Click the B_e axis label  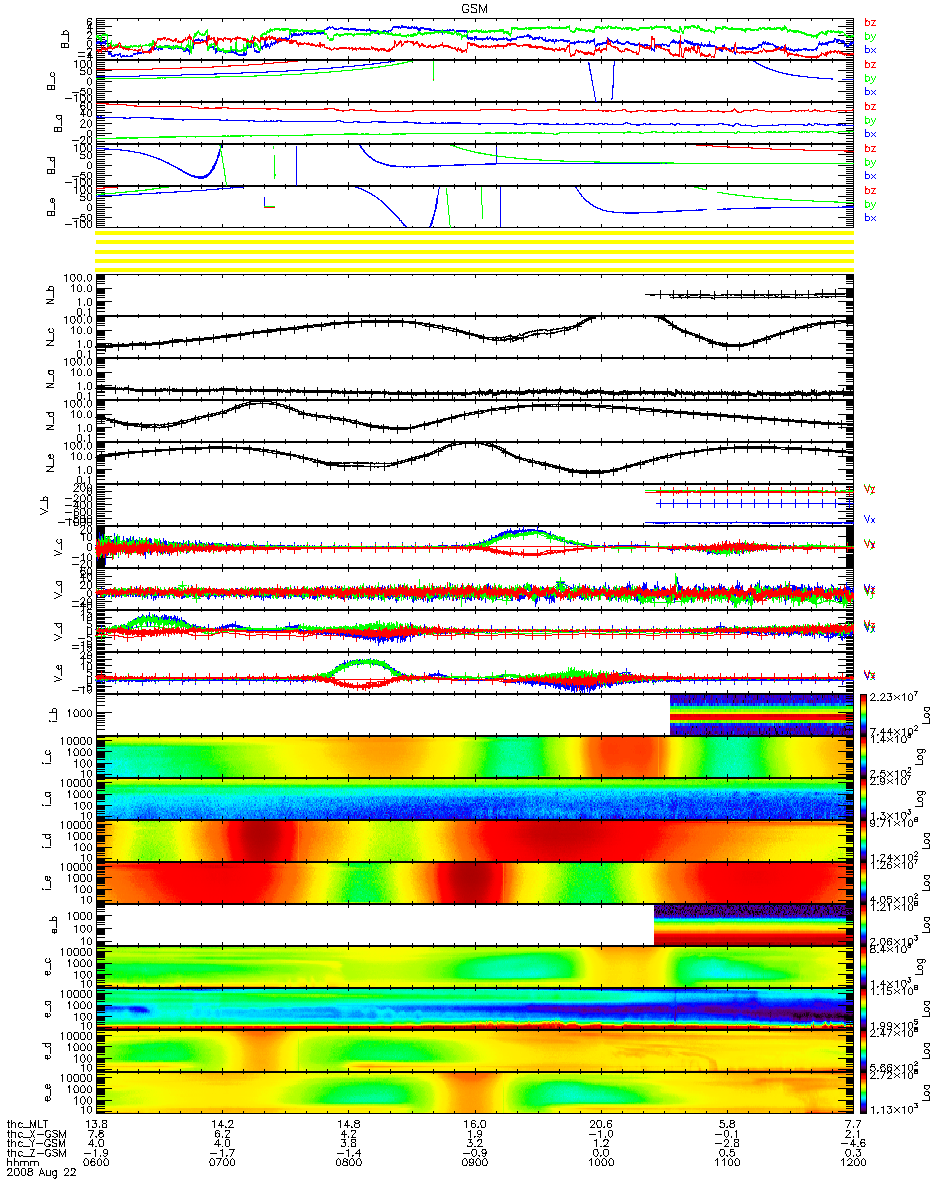pyautogui.click(x=50, y=207)
